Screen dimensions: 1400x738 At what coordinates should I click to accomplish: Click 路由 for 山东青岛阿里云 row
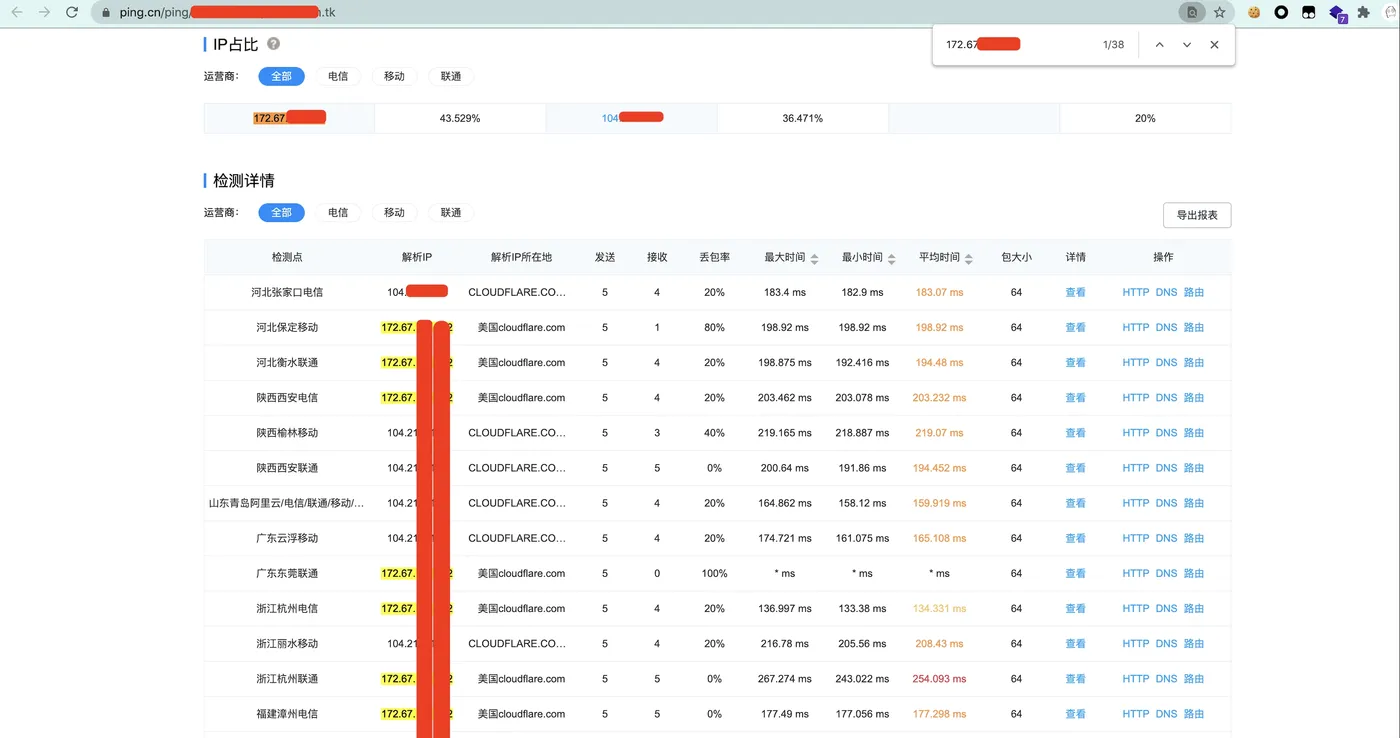point(1194,503)
